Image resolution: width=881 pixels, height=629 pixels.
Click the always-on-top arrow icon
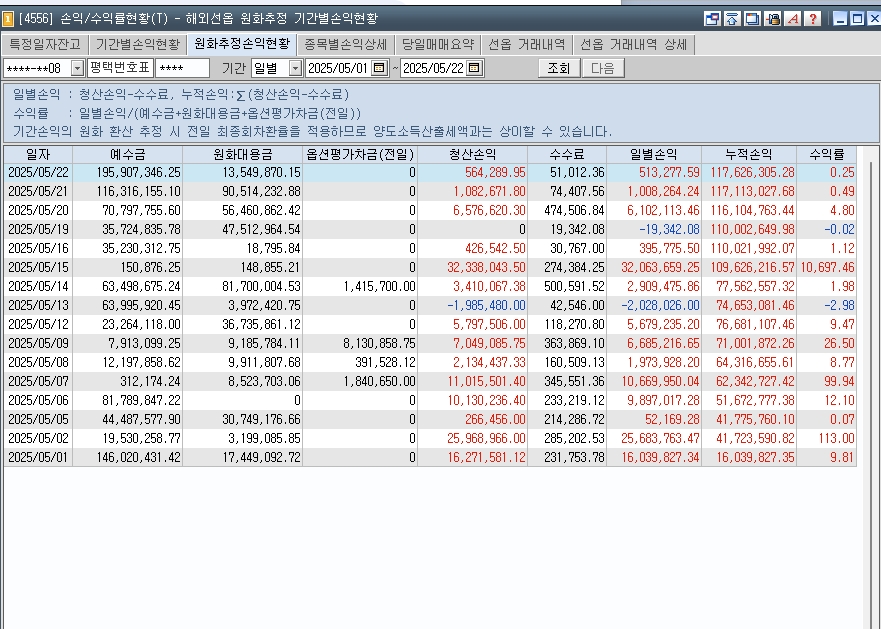pos(732,19)
